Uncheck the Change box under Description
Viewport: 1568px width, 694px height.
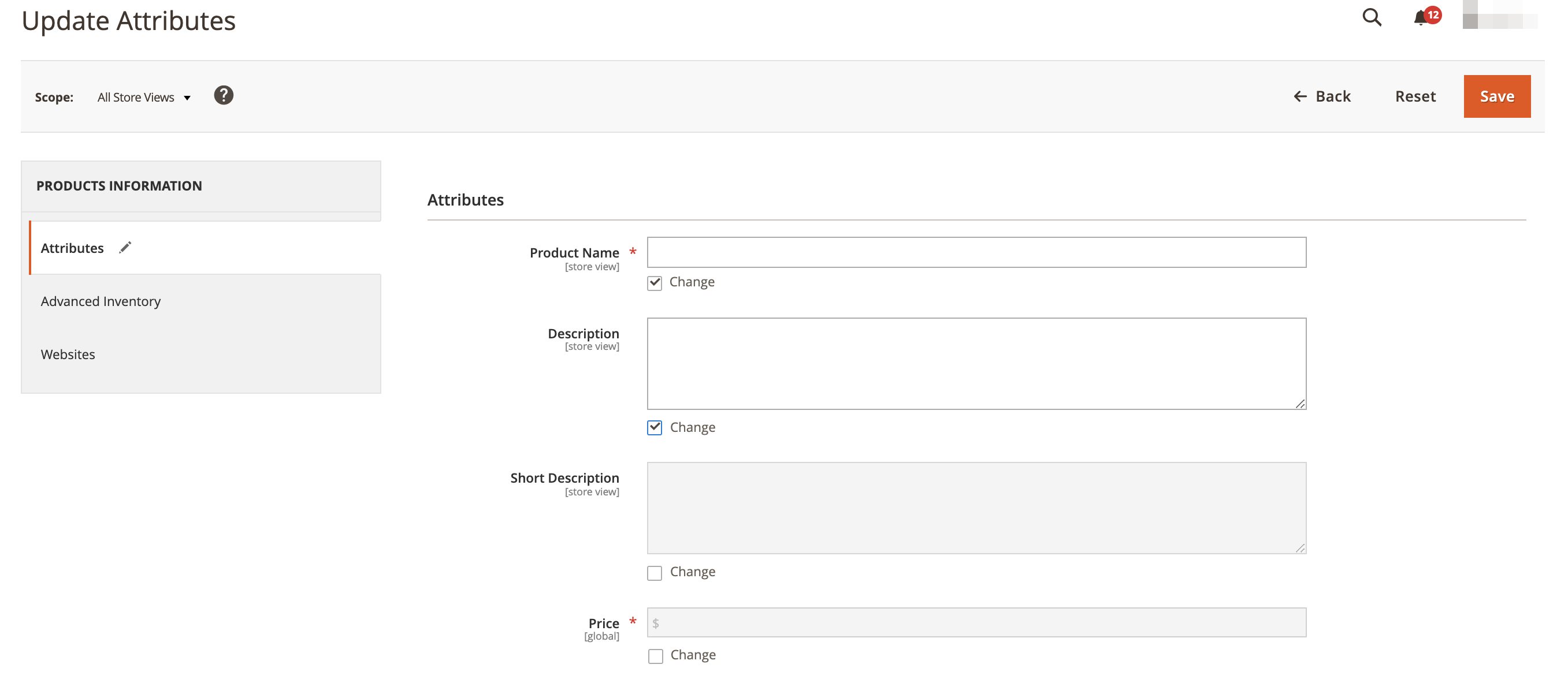(655, 428)
